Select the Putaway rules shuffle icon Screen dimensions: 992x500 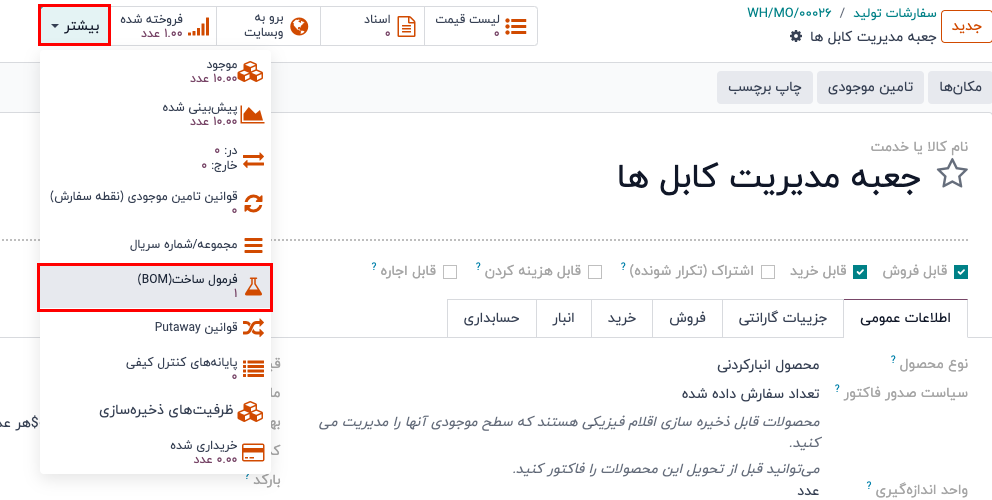(x=253, y=327)
